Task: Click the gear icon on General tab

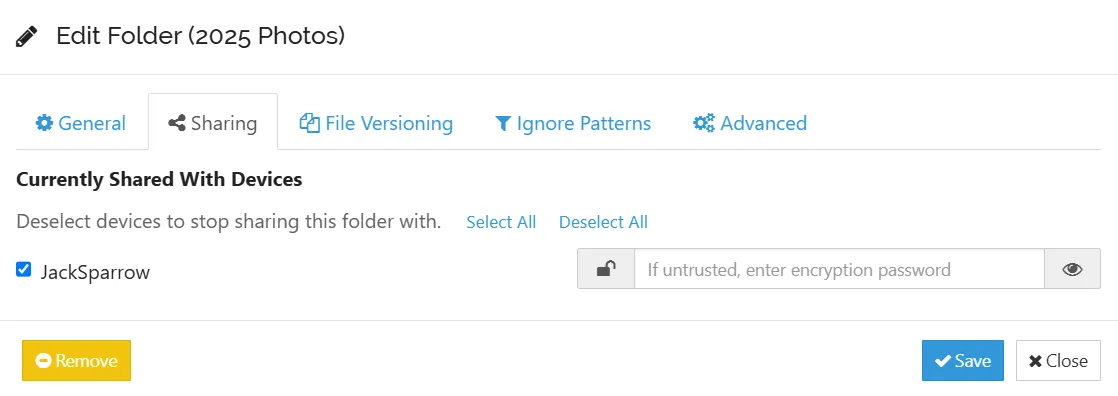Action: 44,123
